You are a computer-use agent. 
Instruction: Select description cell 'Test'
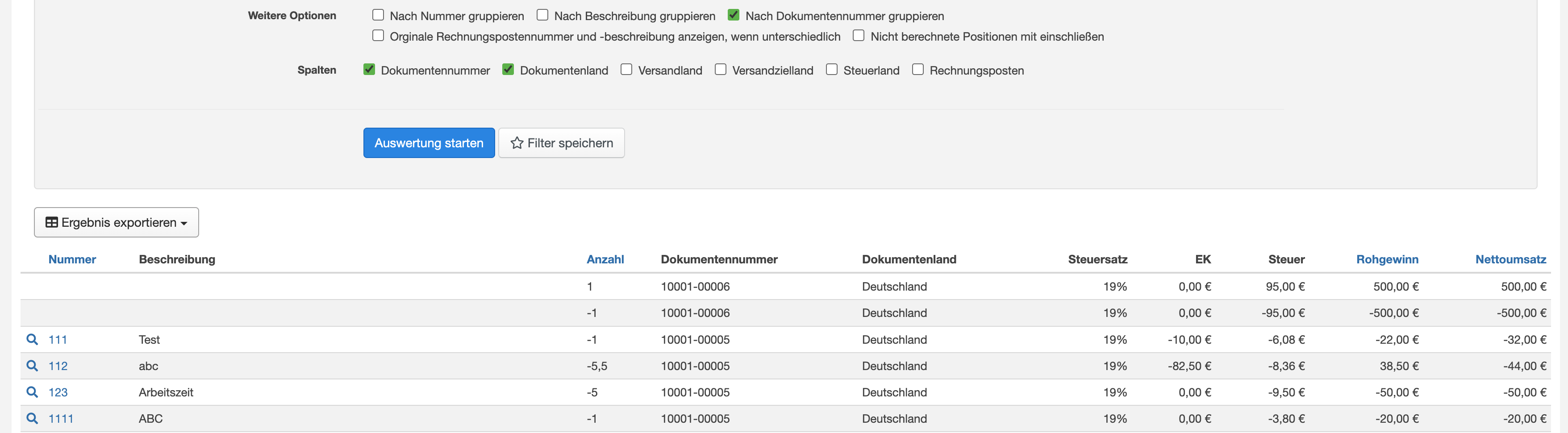click(x=149, y=340)
